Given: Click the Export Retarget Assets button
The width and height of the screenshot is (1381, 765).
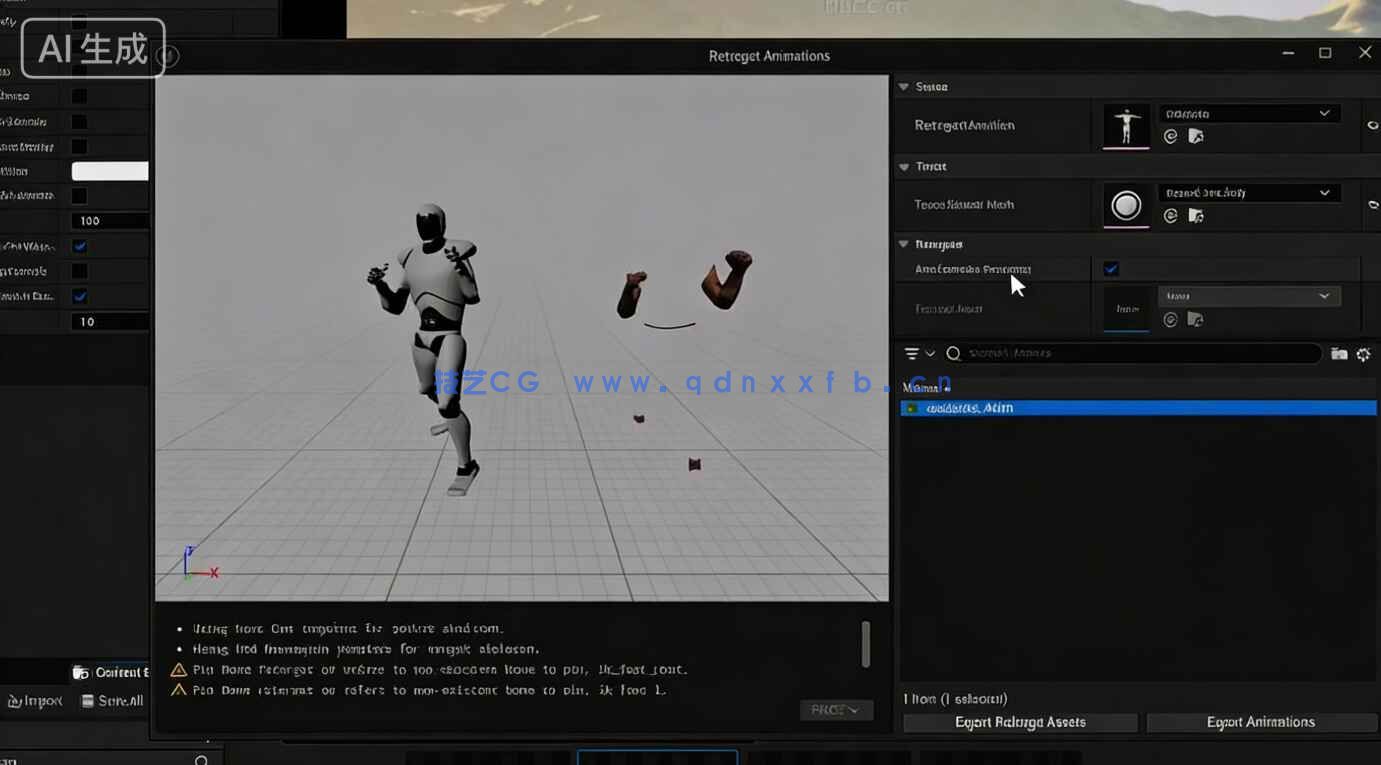Looking at the screenshot, I should pos(1020,722).
